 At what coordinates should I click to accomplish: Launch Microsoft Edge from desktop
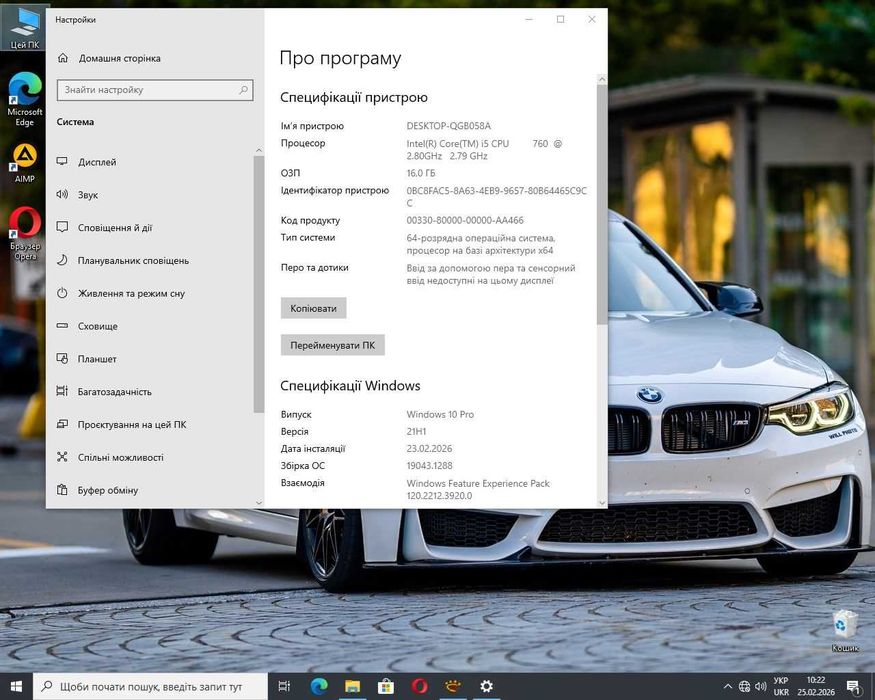click(x=25, y=99)
